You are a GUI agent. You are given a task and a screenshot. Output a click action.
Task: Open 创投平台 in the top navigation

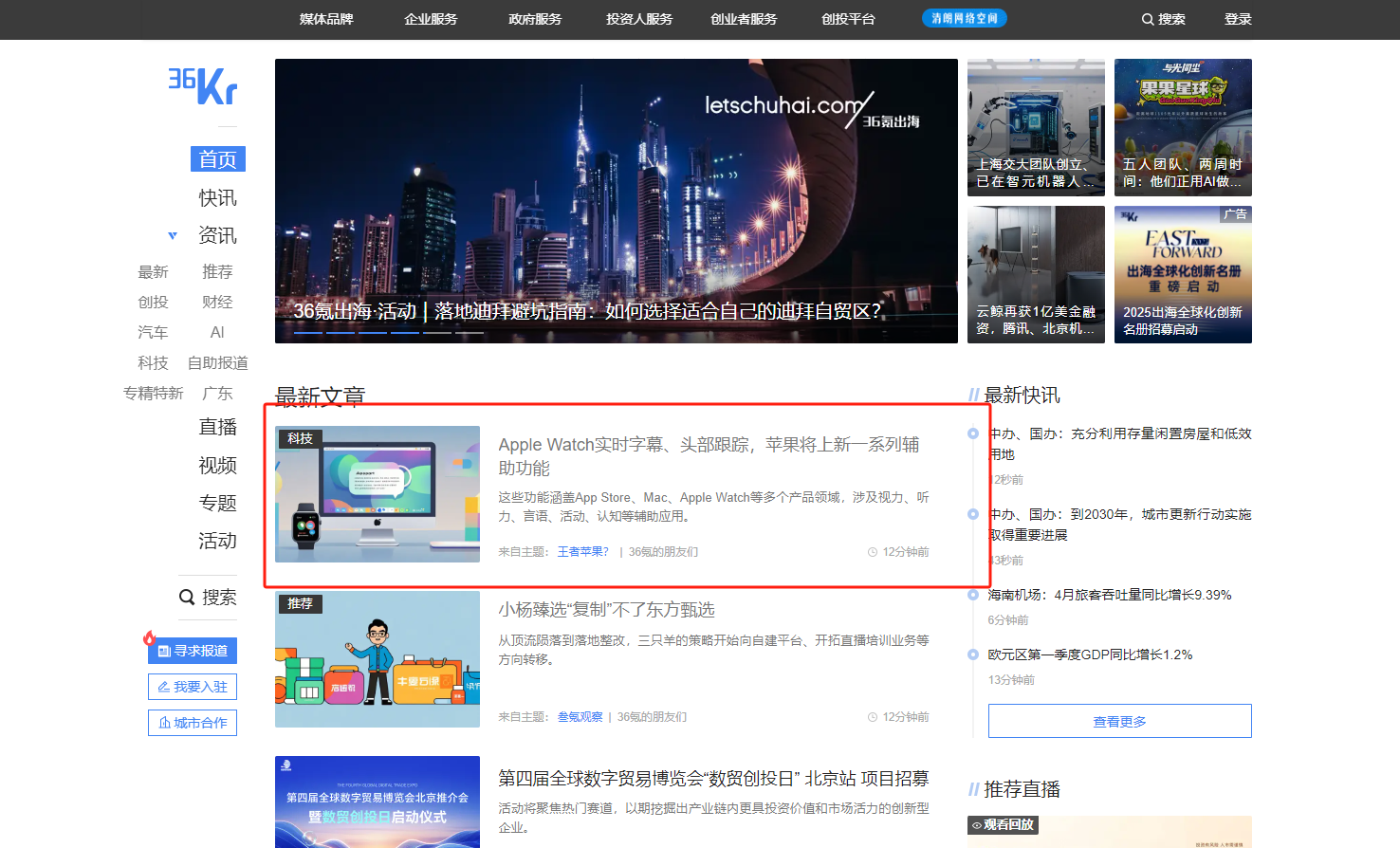[x=848, y=19]
